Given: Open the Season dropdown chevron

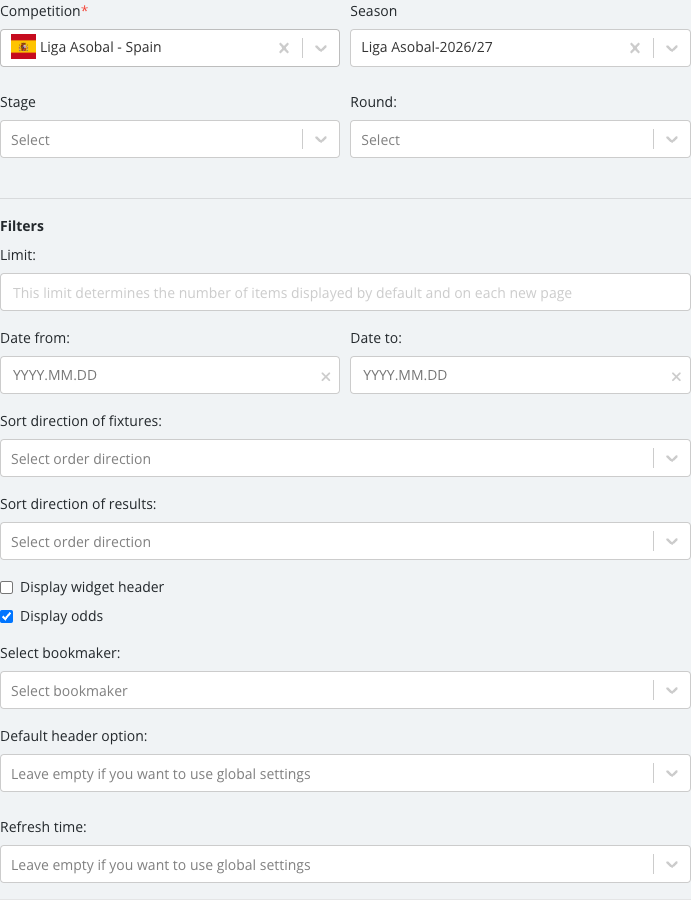Looking at the screenshot, I should coord(671,48).
